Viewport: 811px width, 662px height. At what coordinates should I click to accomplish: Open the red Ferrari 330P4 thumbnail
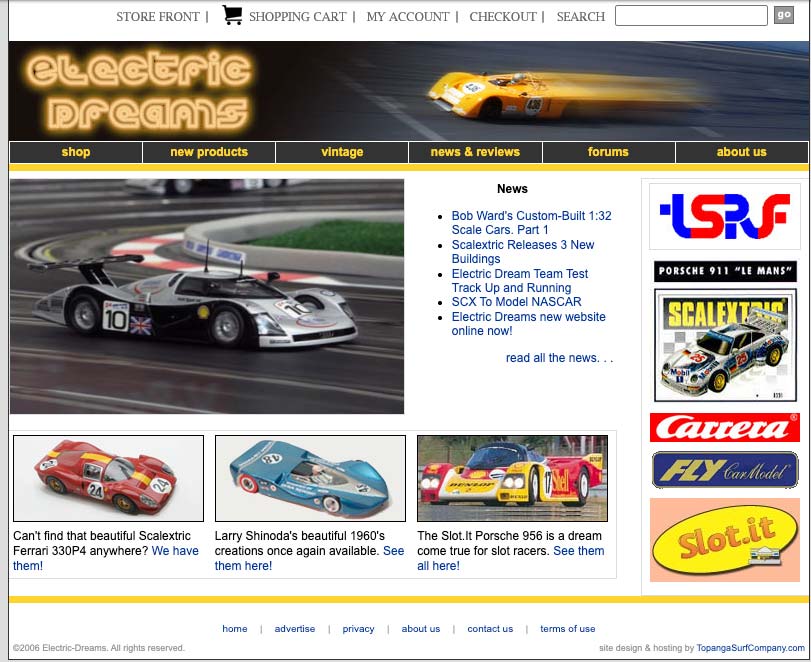point(109,478)
